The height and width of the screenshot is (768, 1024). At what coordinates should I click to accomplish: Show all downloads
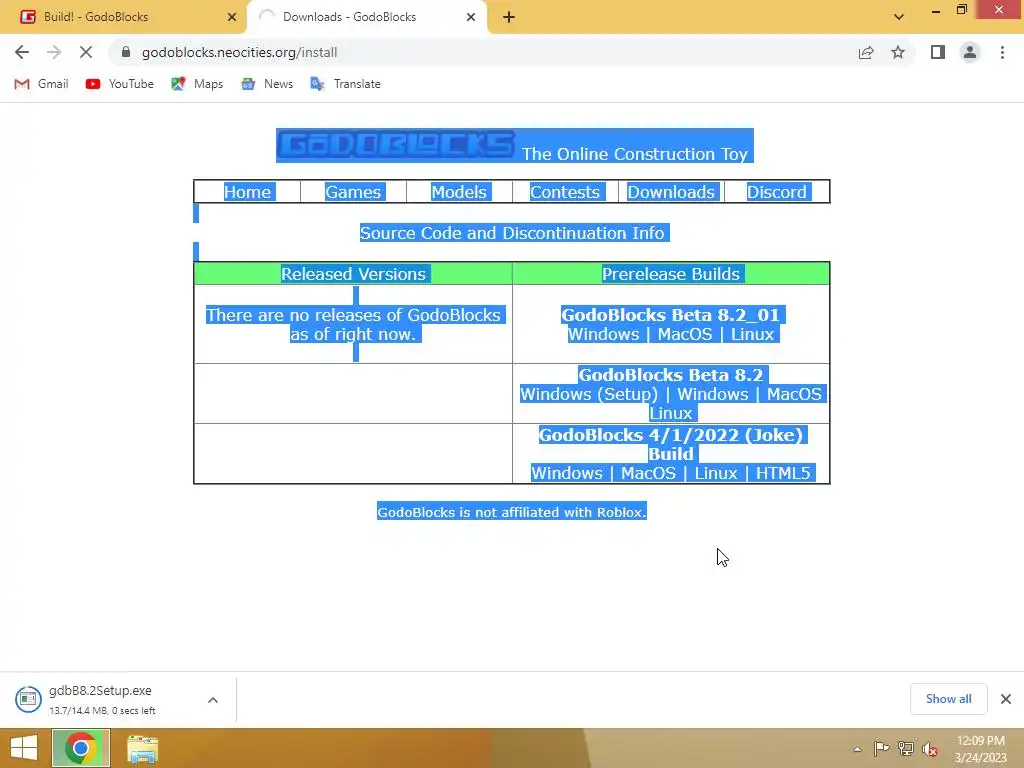tap(949, 699)
